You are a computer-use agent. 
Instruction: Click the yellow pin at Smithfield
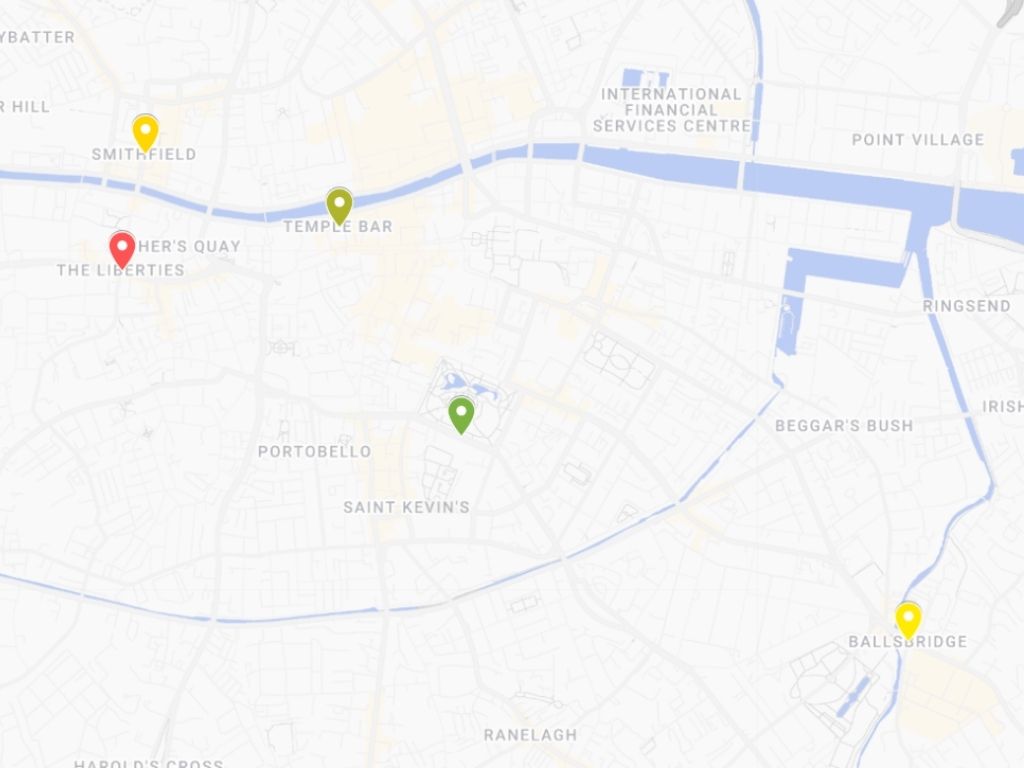point(145,133)
